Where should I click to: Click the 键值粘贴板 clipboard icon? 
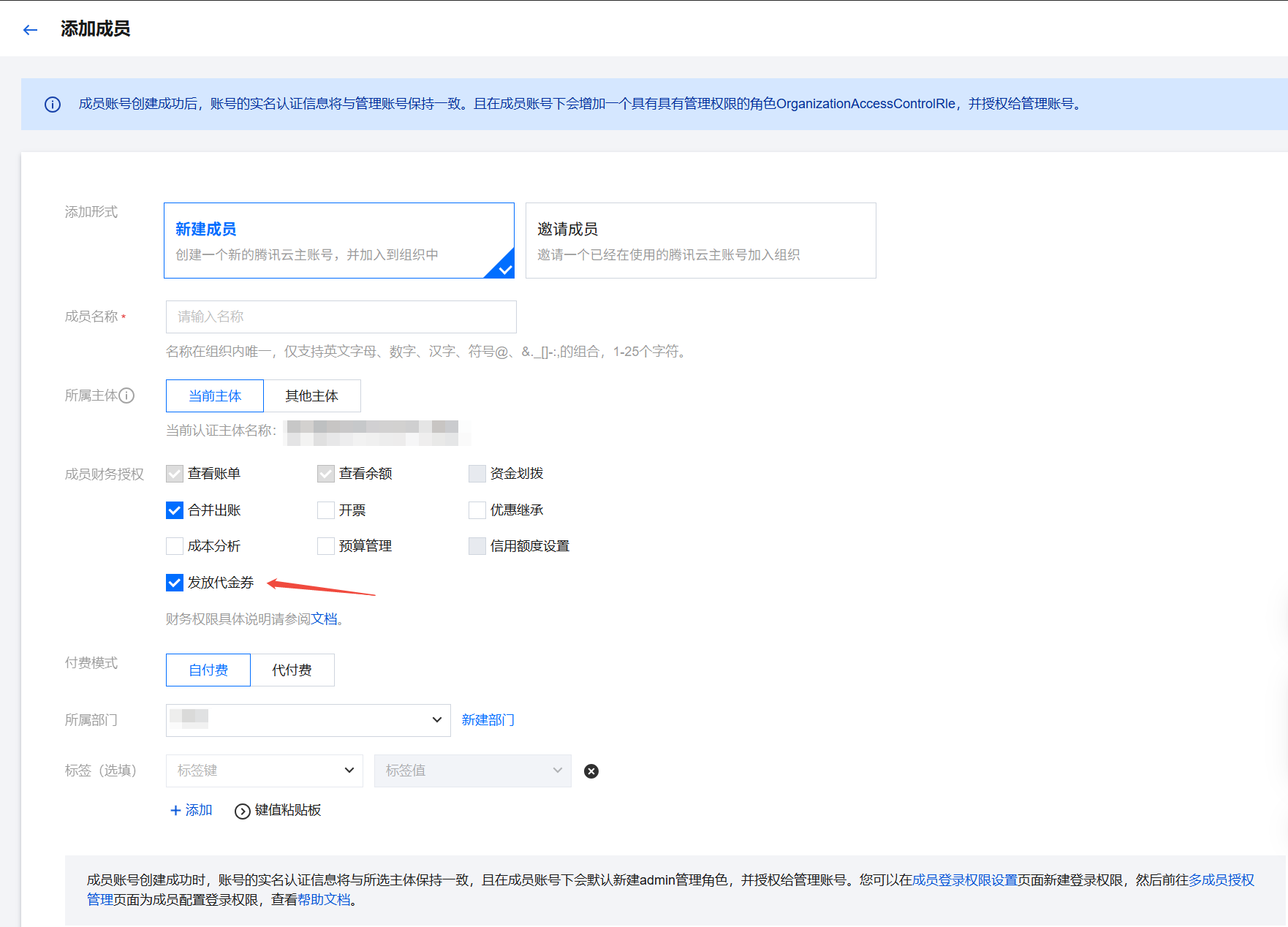click(242, 811)
